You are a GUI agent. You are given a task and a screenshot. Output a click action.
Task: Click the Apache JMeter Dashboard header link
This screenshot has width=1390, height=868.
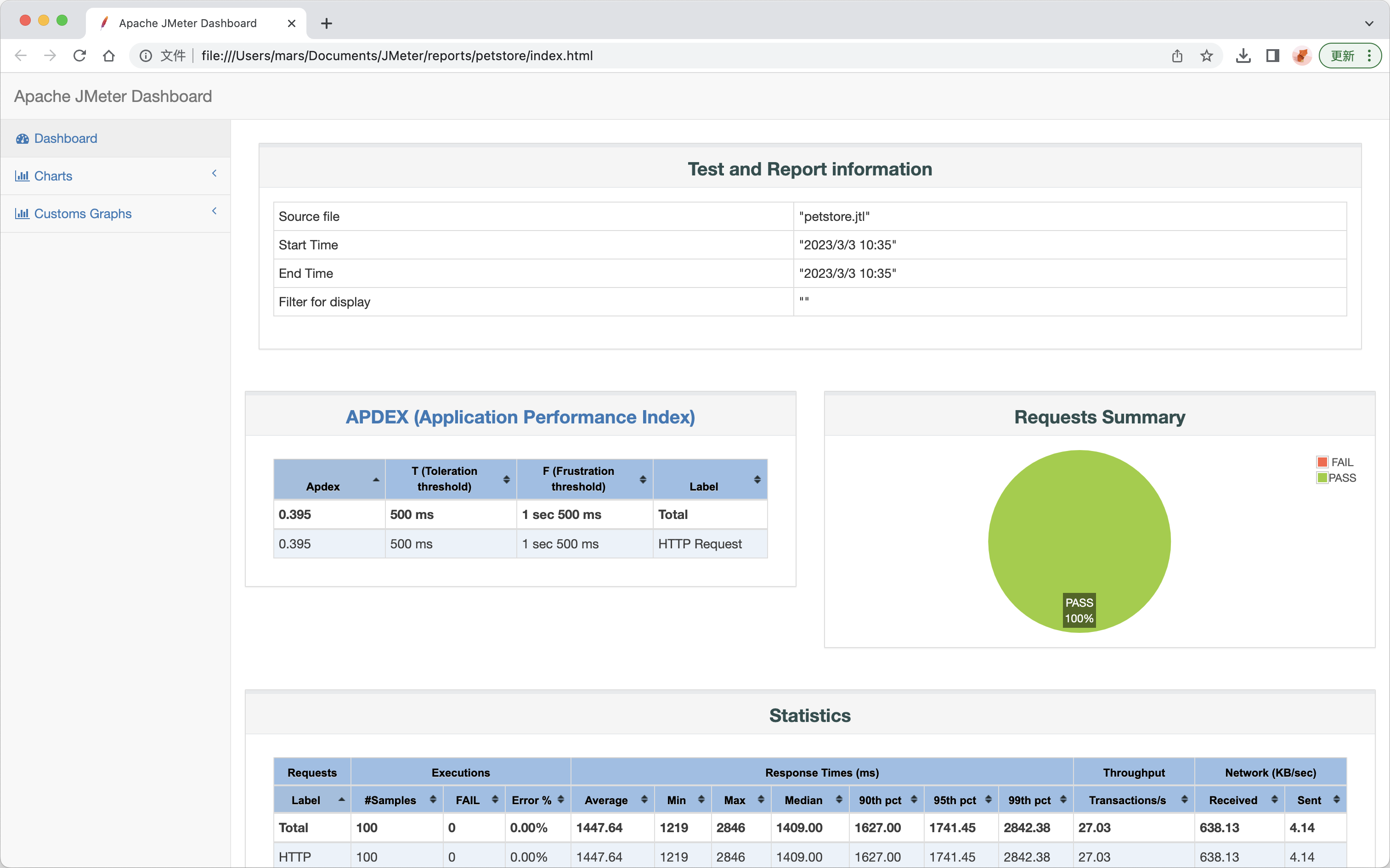[x=113, y=96]
